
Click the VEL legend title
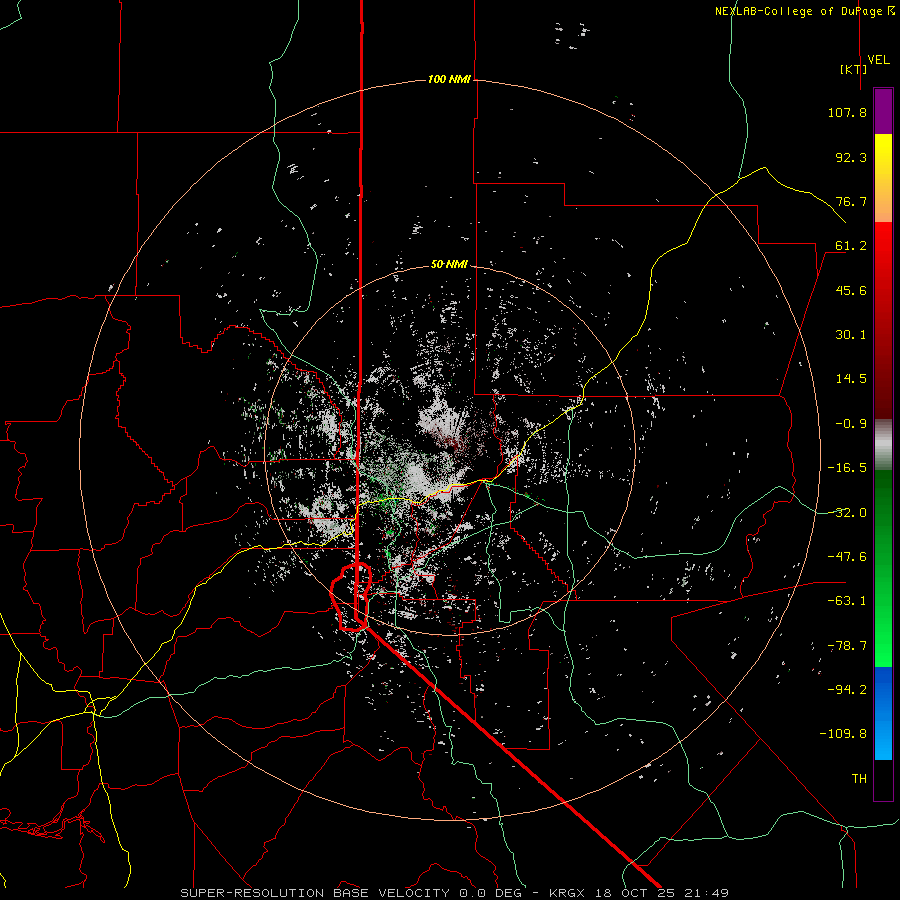[x=878, y=60]
